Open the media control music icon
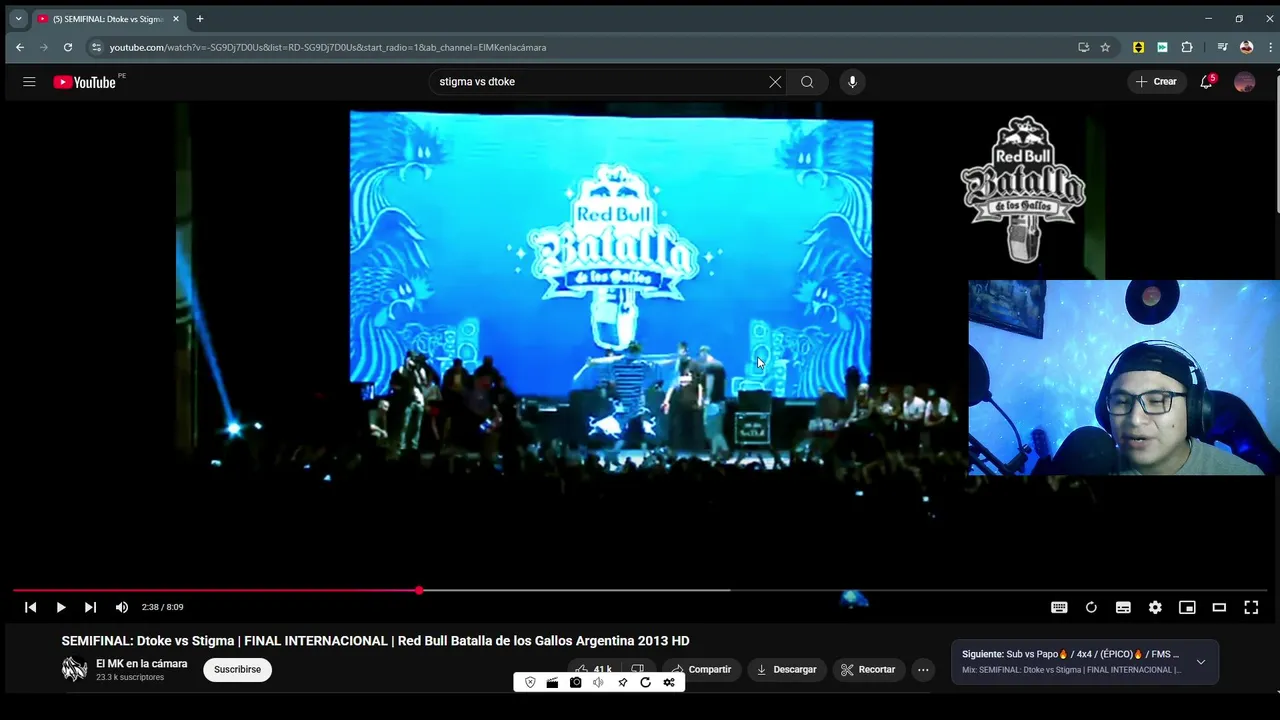Image resolution: width=1280 pixels, height=720 pixels. click(1222, 47)
